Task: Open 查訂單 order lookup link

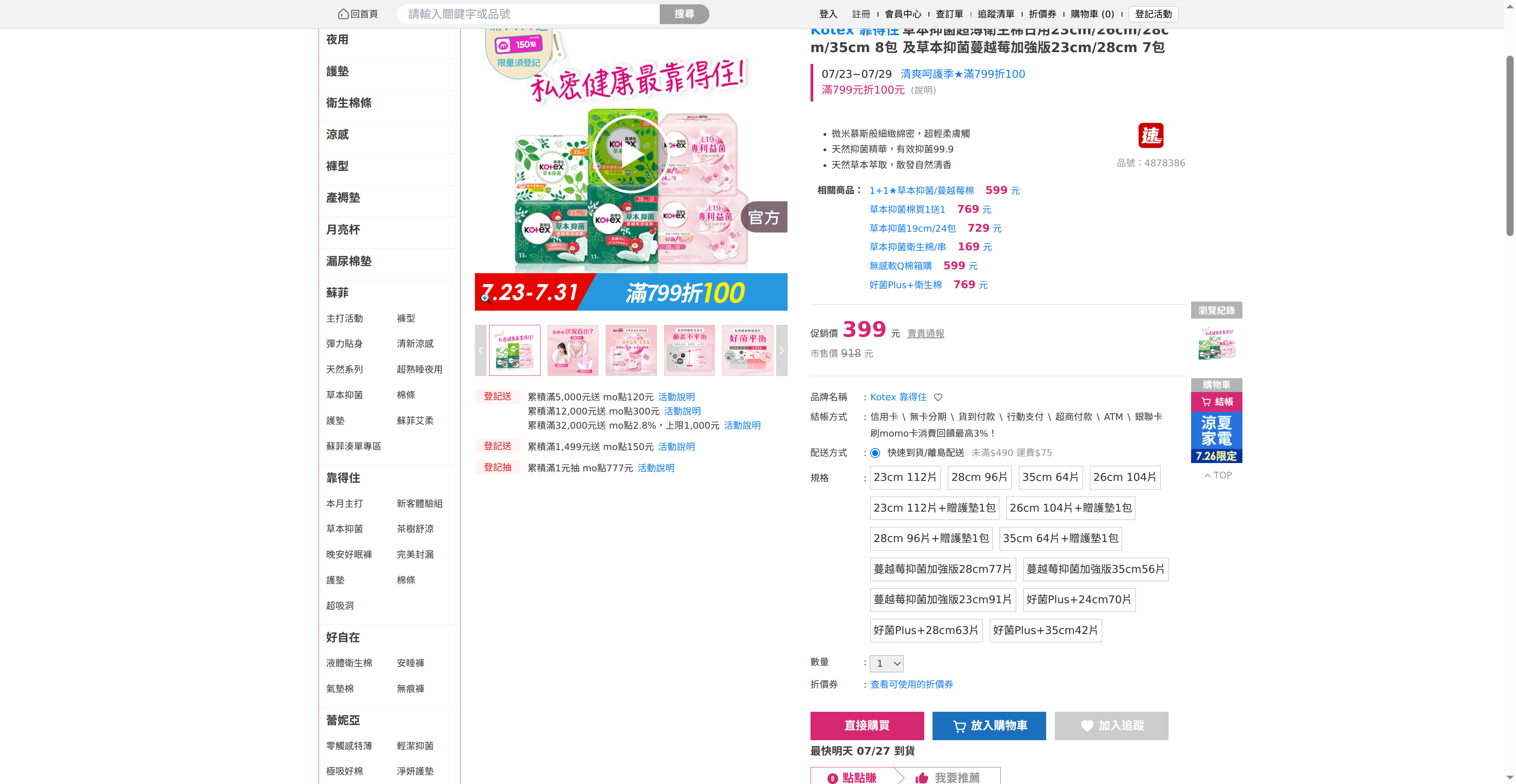Action: (949, 13)
